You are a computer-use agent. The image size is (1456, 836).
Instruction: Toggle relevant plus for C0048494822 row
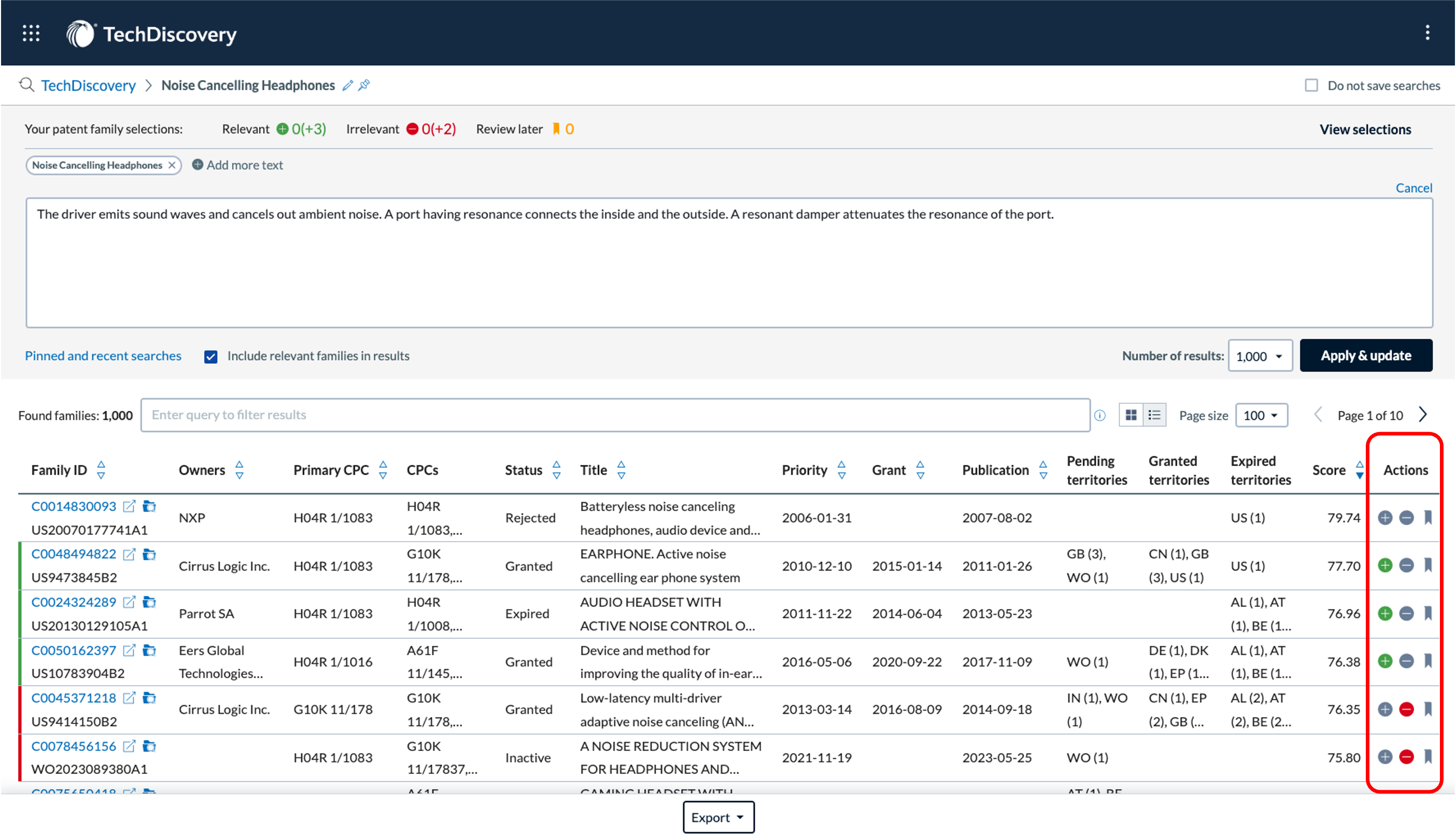tap(1385, 565)
